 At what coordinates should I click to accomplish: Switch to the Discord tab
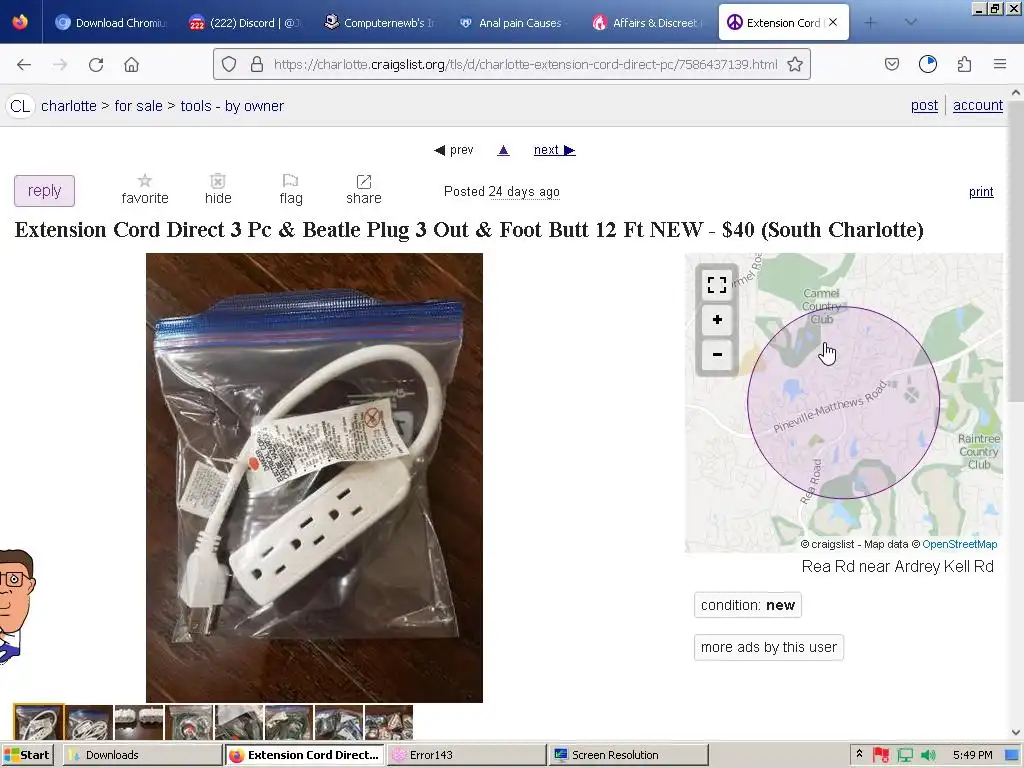[245, 23]
